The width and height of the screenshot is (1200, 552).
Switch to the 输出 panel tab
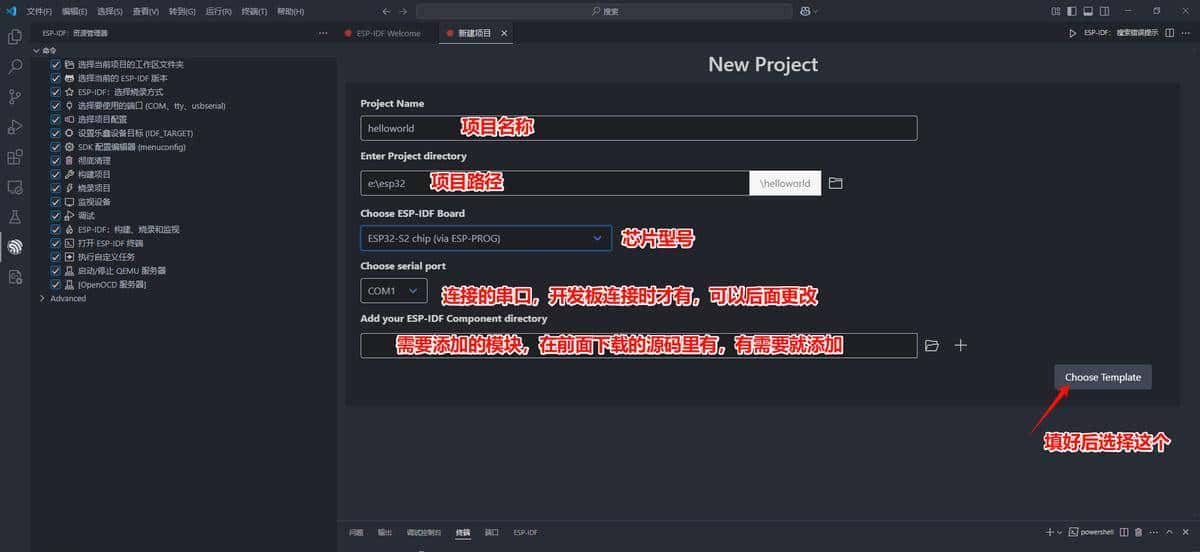[x=385, y=532]
